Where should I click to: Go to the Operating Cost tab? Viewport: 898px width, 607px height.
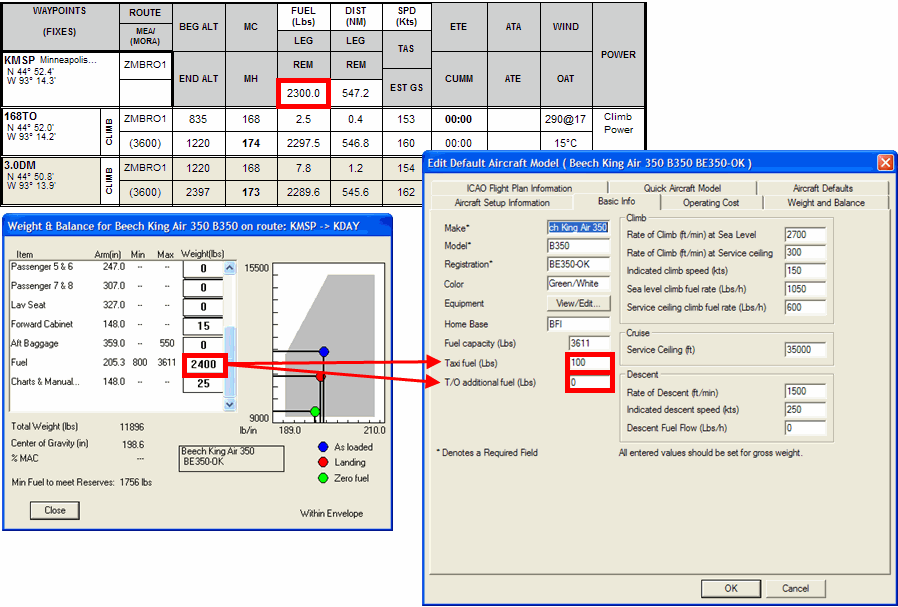[x=710, y=202]
